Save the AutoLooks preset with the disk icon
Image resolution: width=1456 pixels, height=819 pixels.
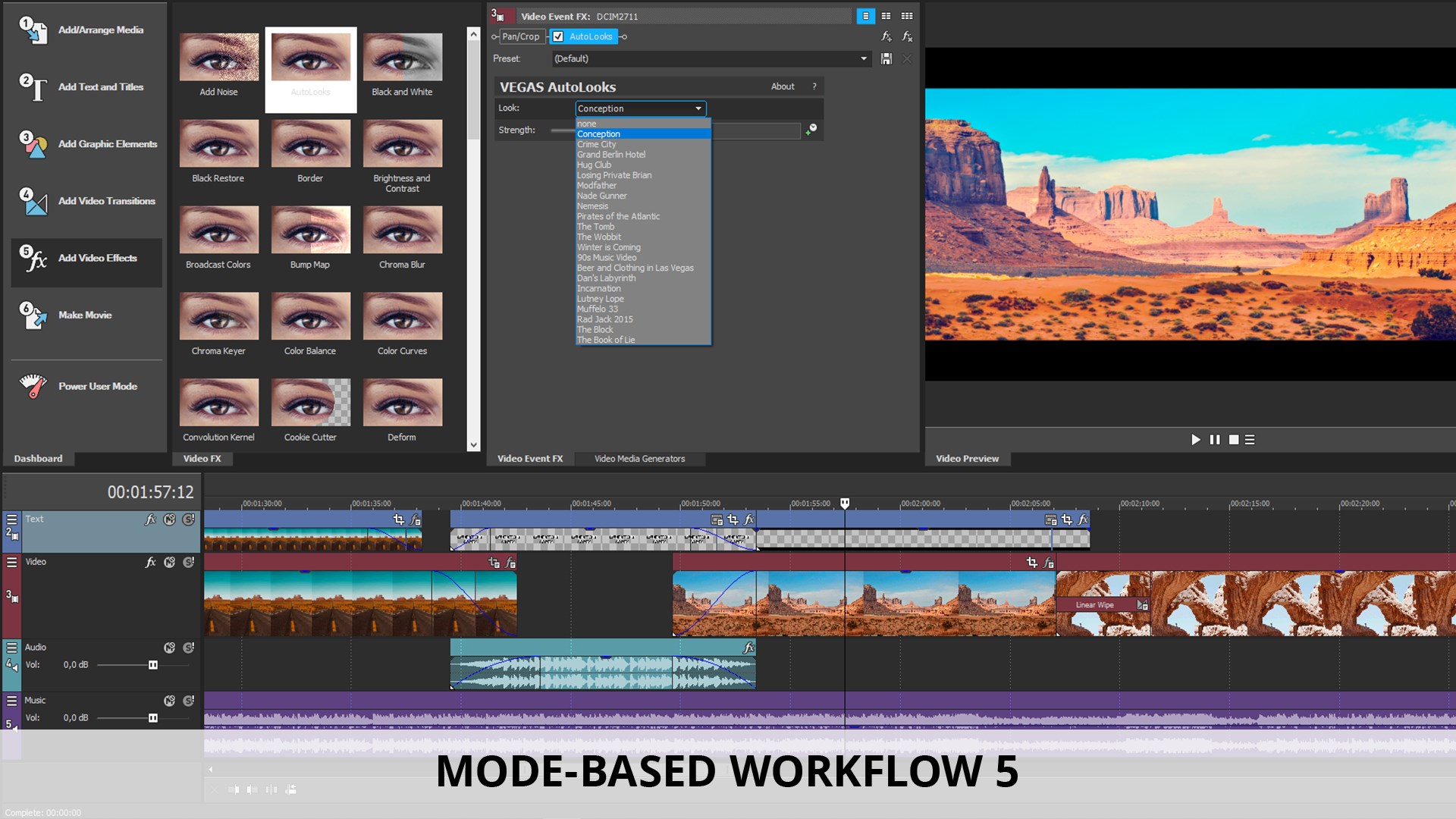click(886, 58)
